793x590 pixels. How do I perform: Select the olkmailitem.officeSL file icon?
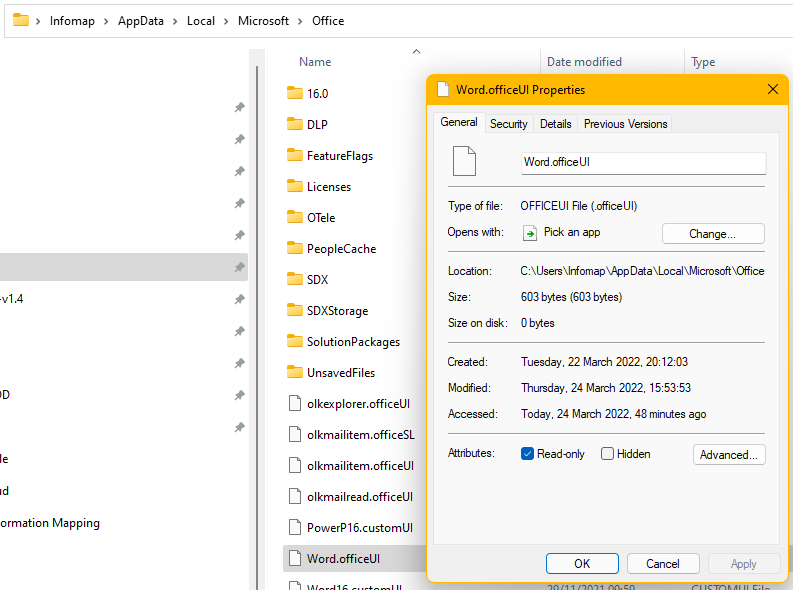coord(295,434)
